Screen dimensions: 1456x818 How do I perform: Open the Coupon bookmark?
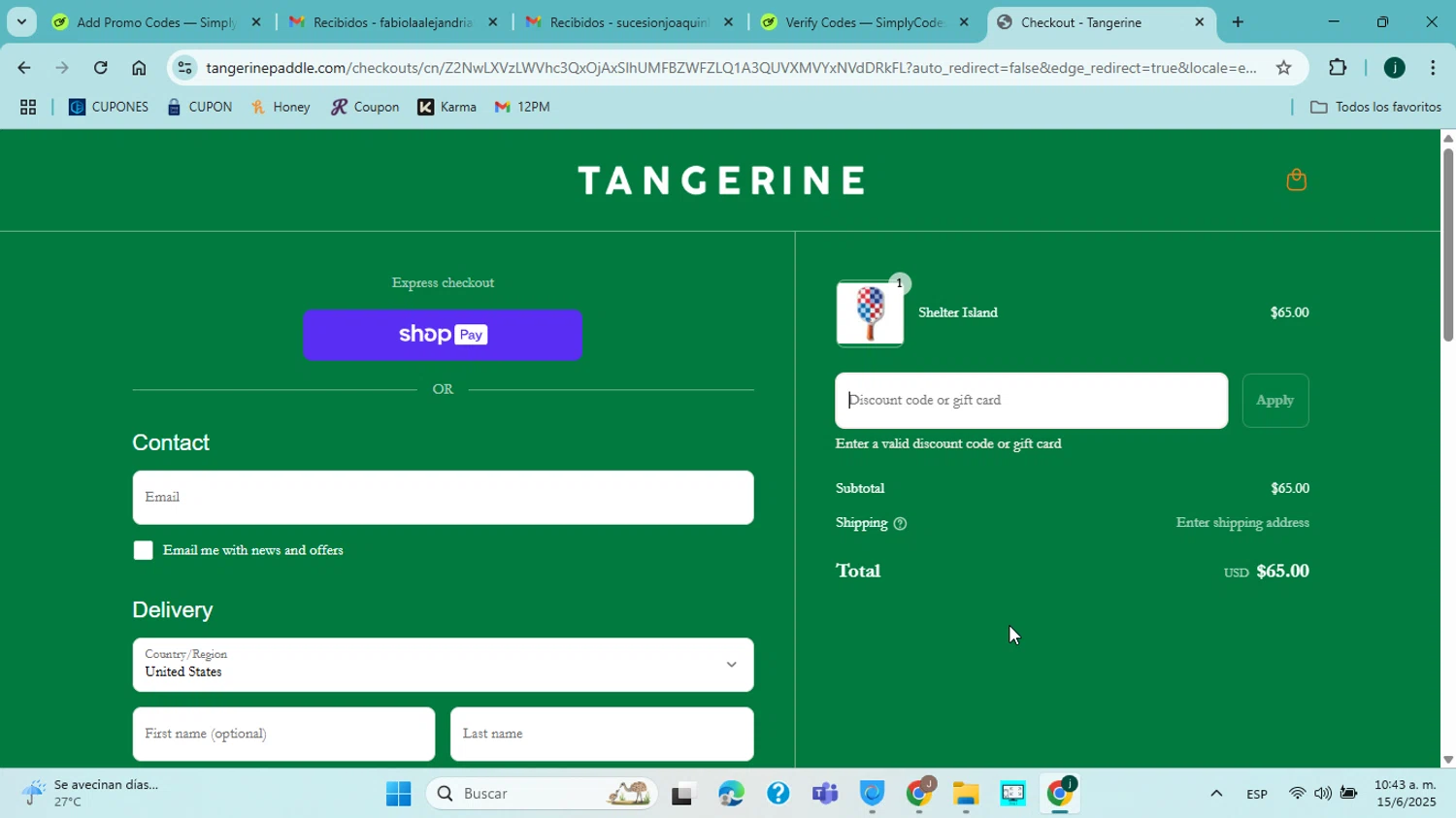[x=365, y=108]
